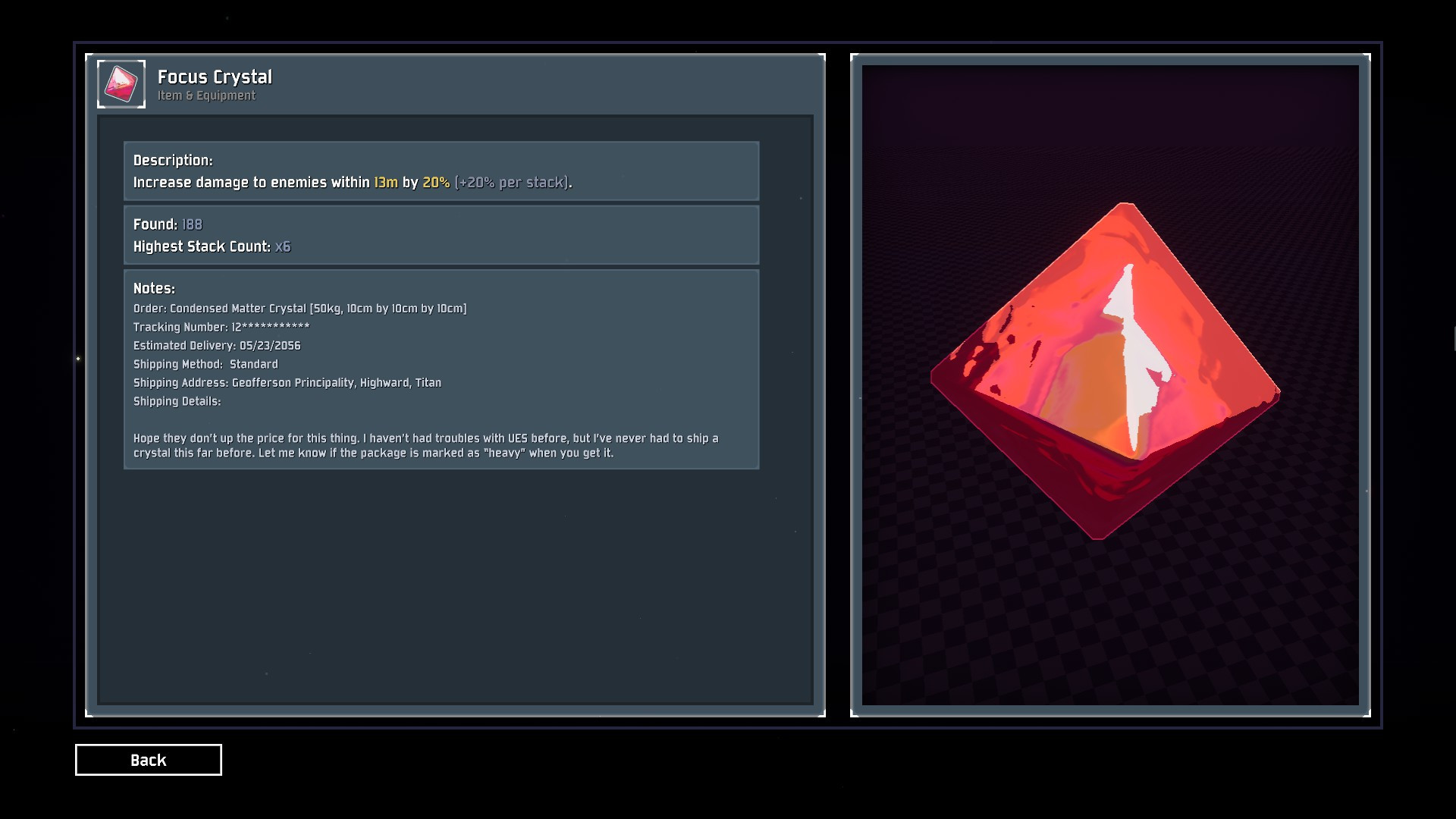
Task: Click the red crystal 3D model
Action: [1105, 372]
